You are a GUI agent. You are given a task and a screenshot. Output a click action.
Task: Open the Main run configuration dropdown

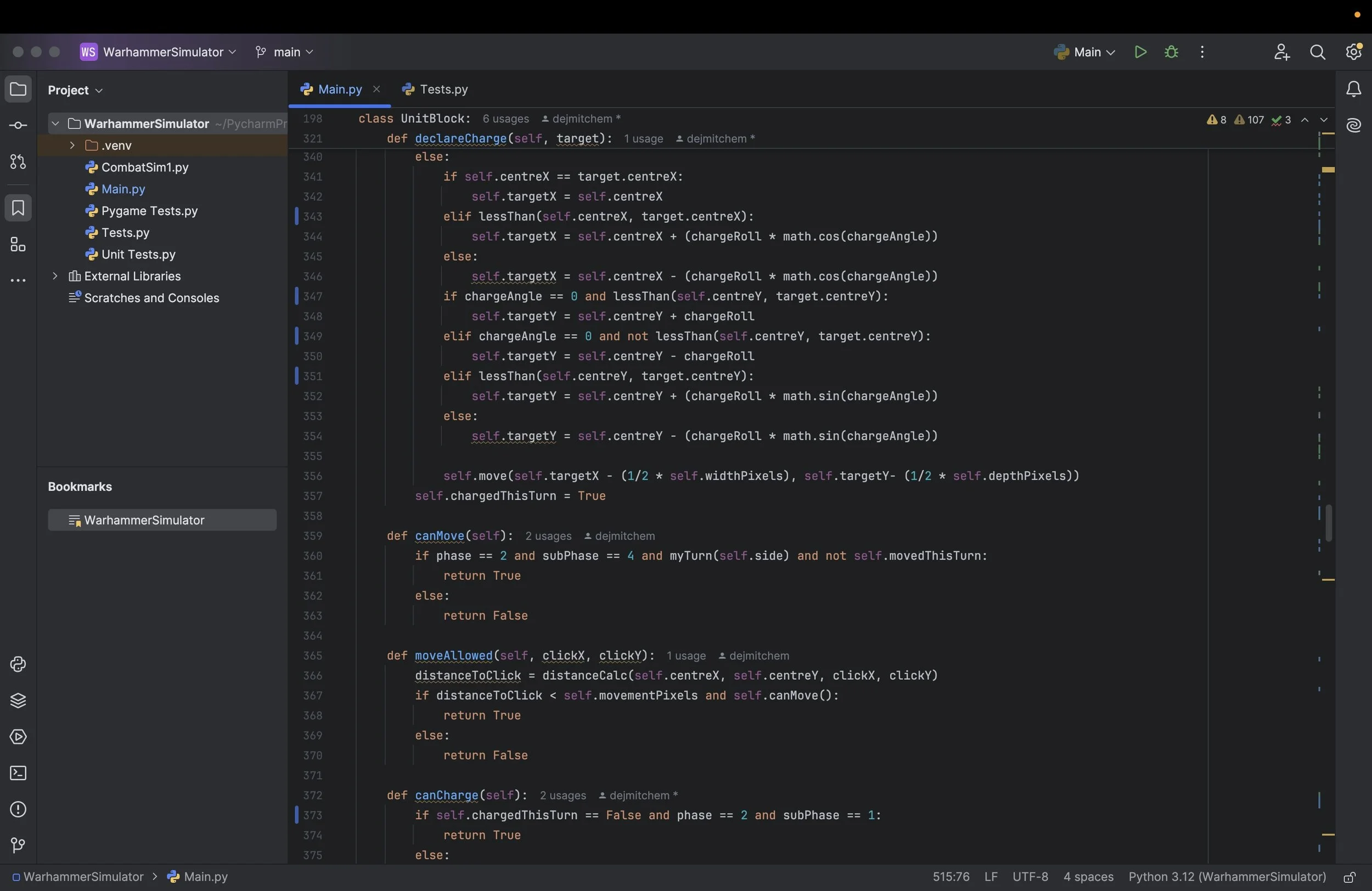click(x=1087, y=52)
